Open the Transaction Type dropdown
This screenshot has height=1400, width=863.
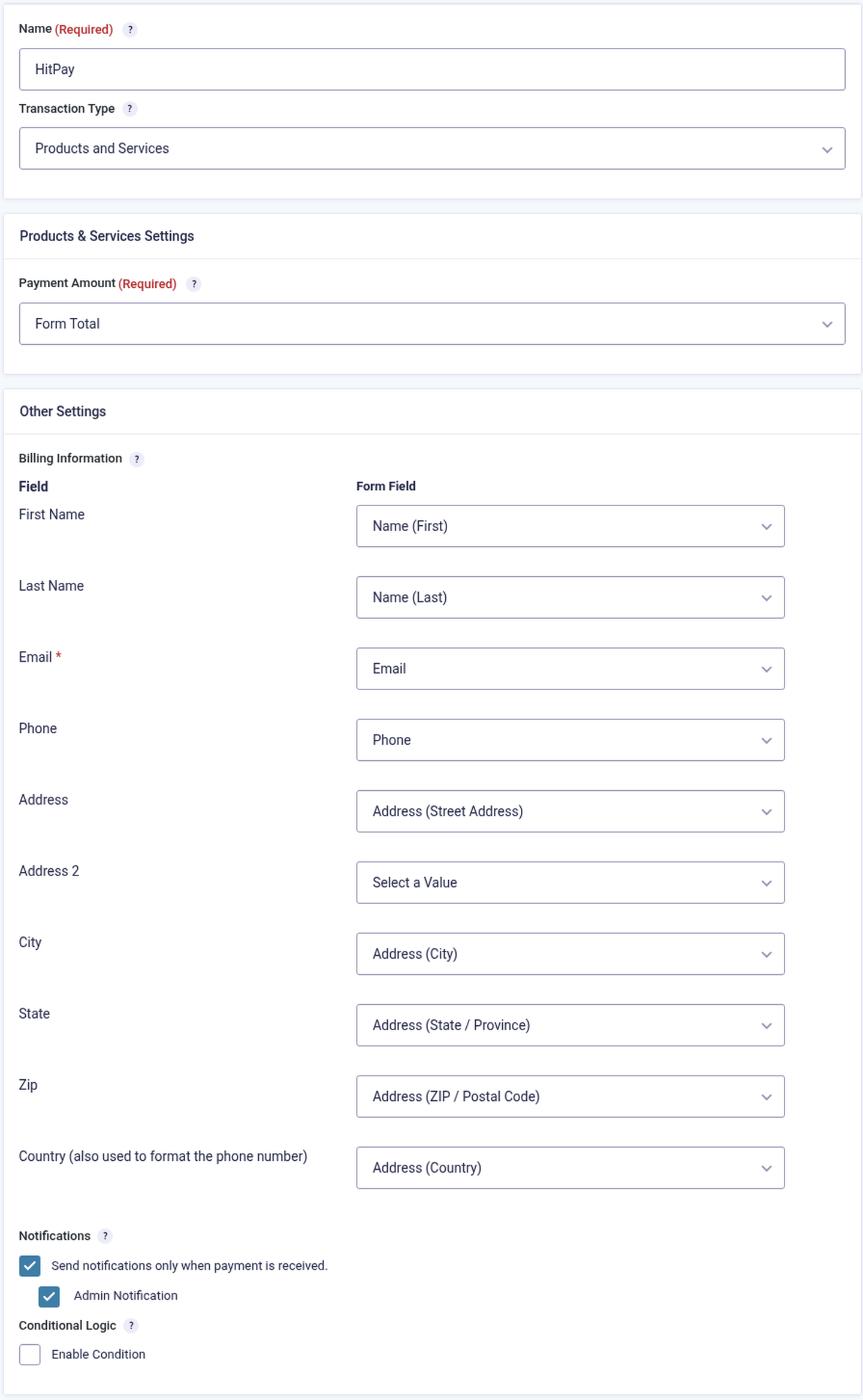tap(432, 148)
